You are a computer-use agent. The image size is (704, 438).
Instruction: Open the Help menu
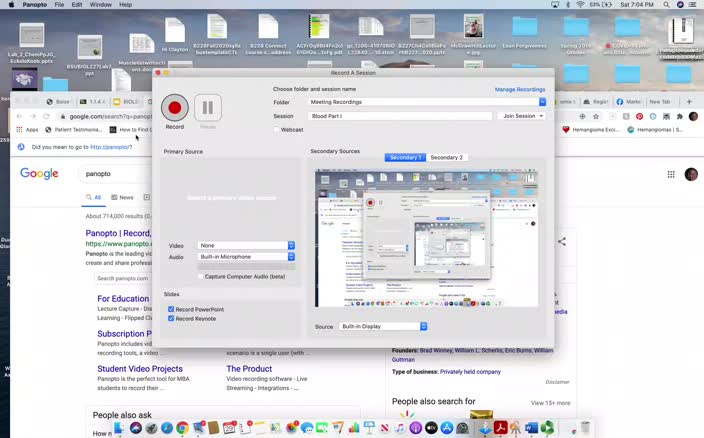pos(125,4)
